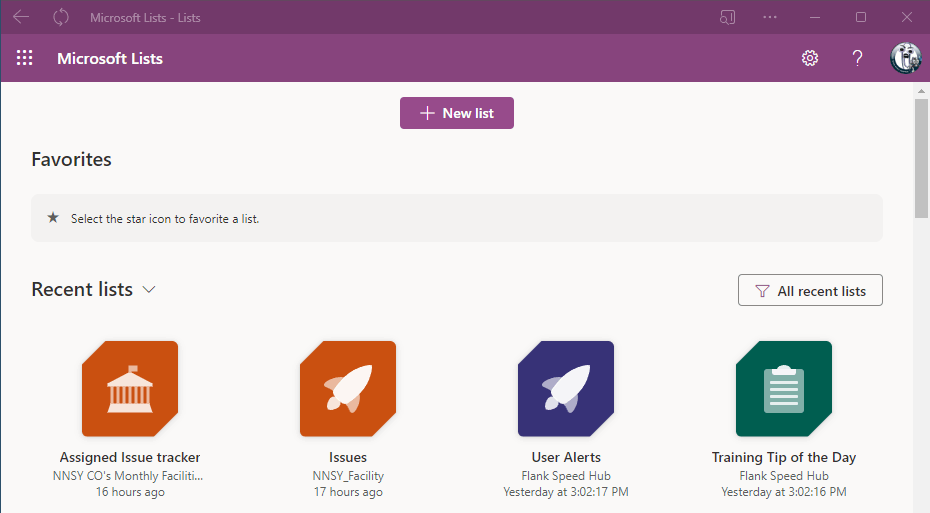The width and height of the screenshot is (930, 513).
Task: Go back with the back arrow
Action: click(x=21, y=17)
